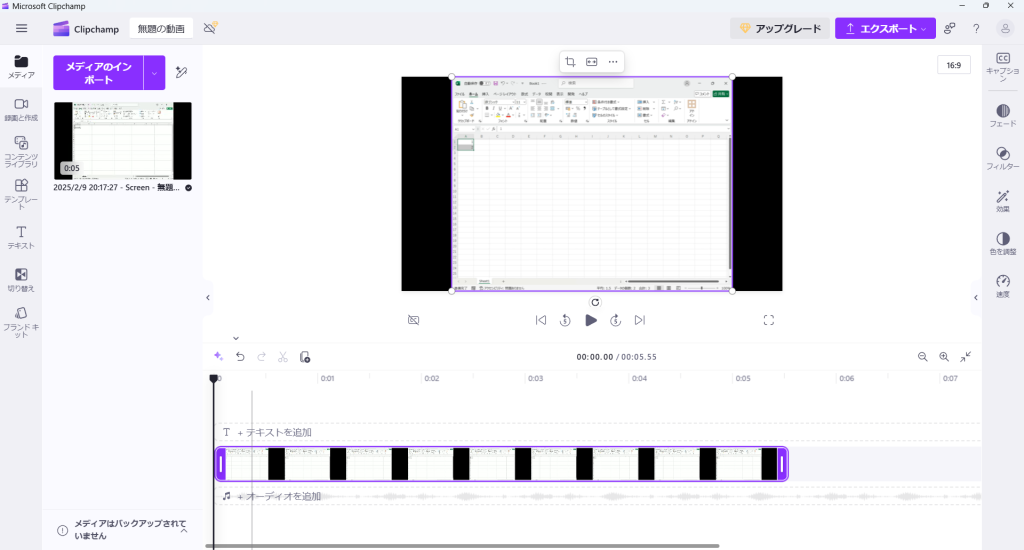Open the Speed panel
The height and width of the screenshot is (550, 1024).
tap(1003, 286)
